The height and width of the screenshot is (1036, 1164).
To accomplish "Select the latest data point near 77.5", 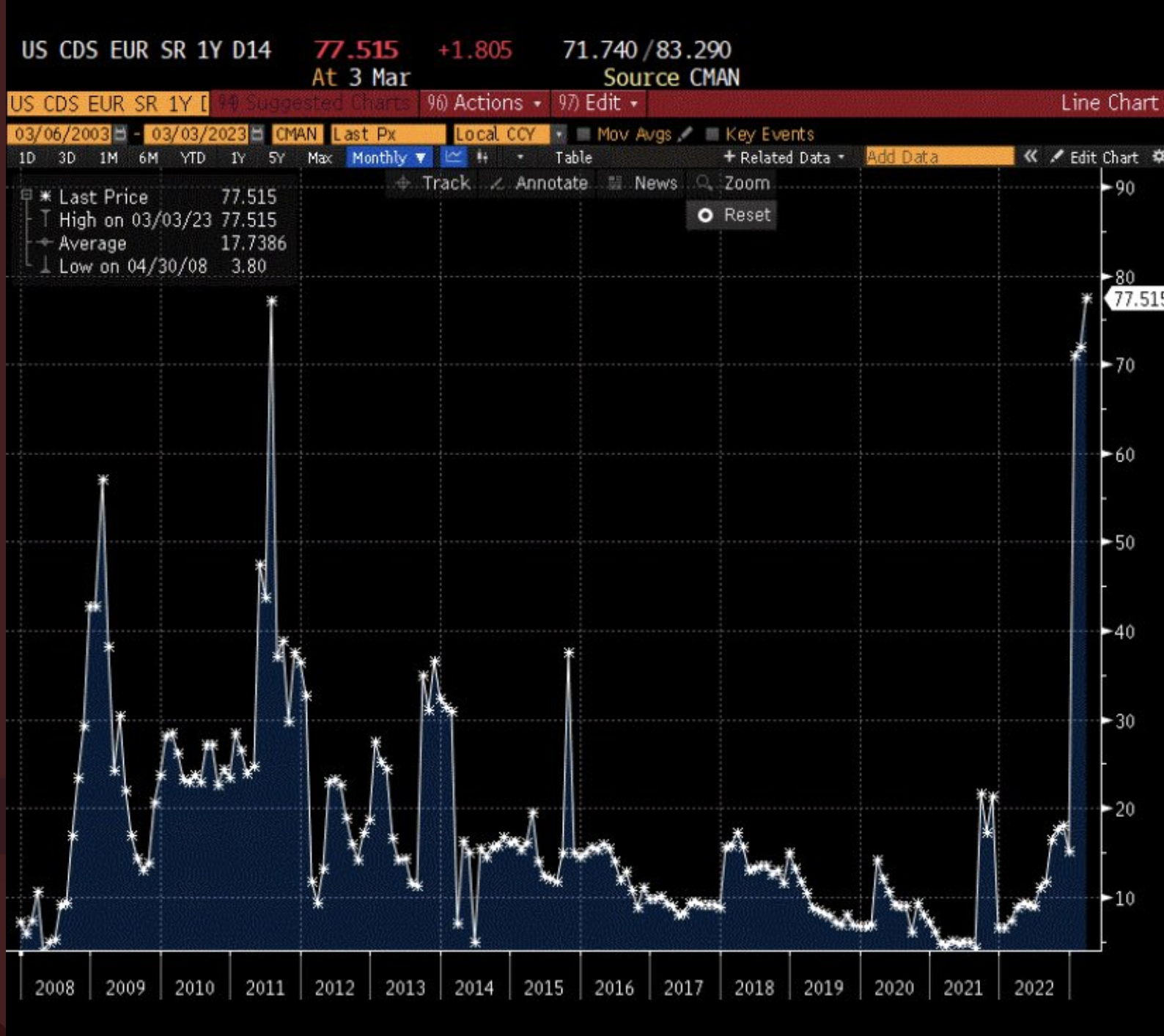I will [x=1087, y=298].
